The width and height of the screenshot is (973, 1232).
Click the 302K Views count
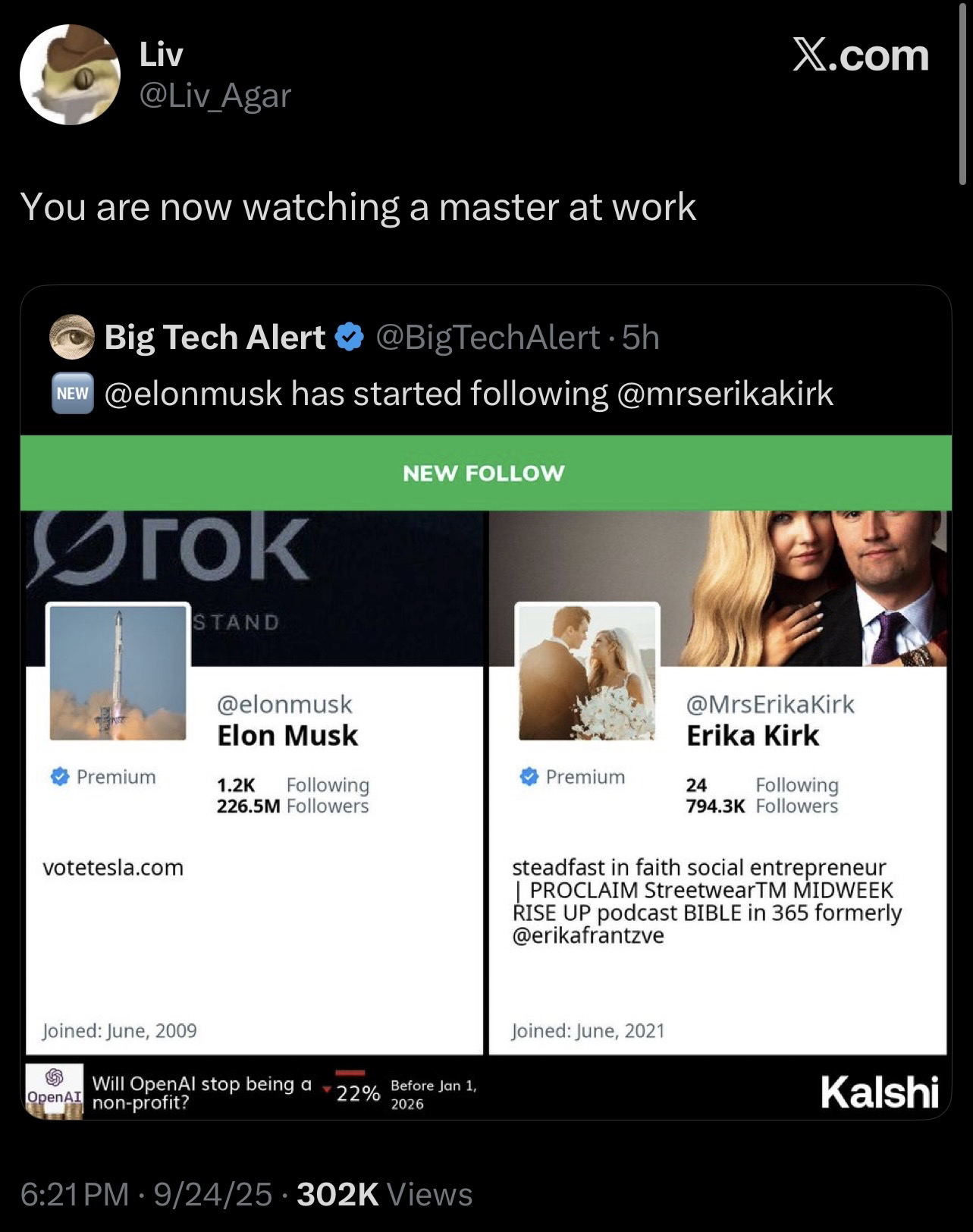pos(384,1194)
